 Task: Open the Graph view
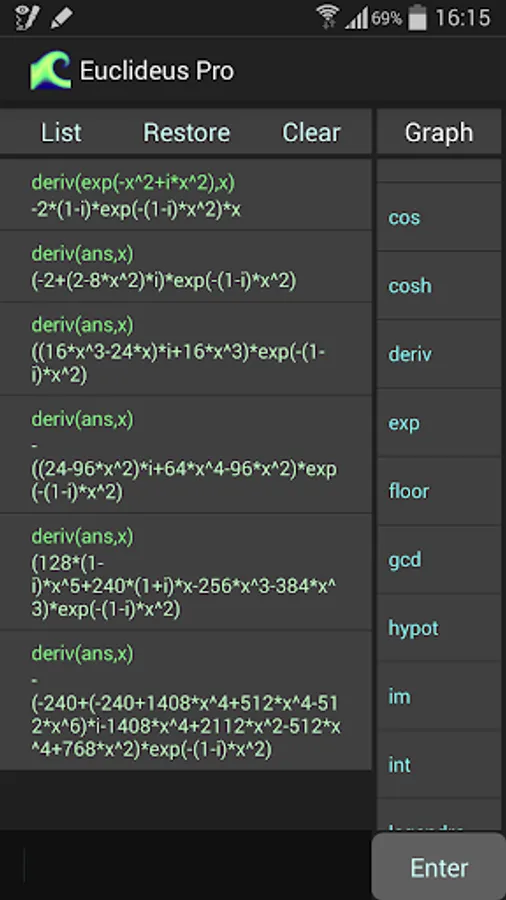point(439,133)
